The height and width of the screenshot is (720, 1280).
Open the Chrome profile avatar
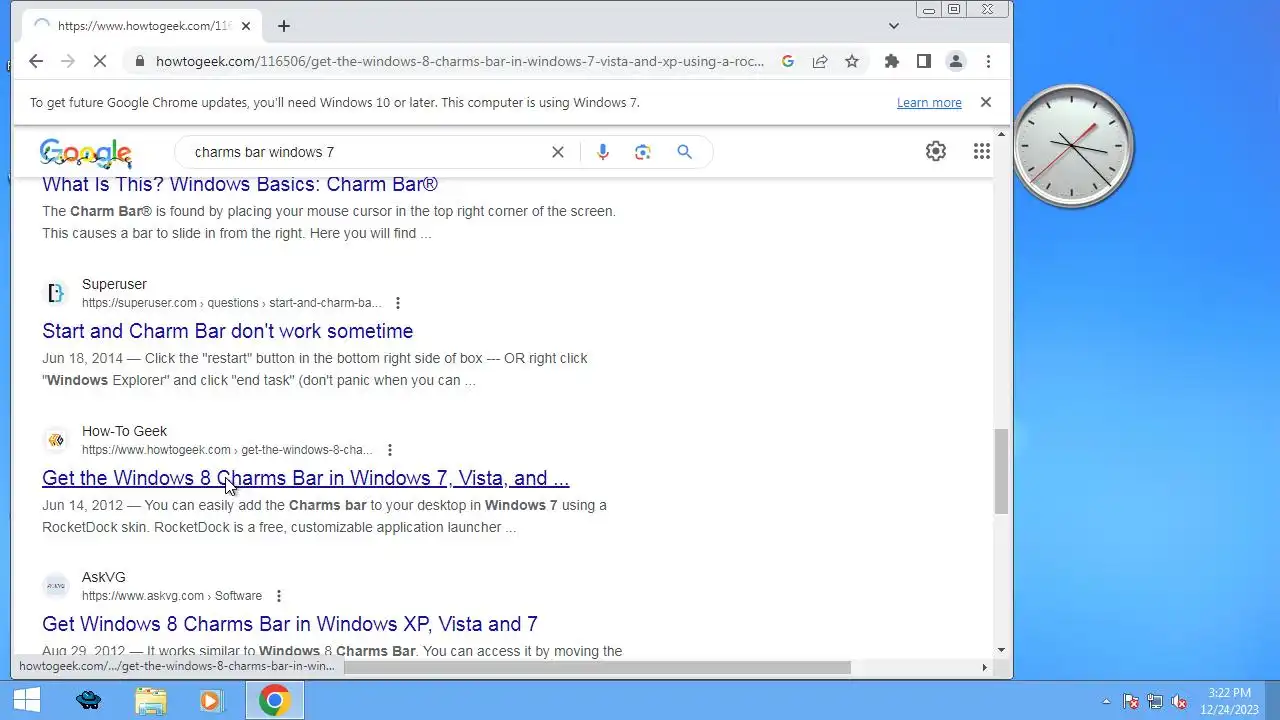coord(956,61)
